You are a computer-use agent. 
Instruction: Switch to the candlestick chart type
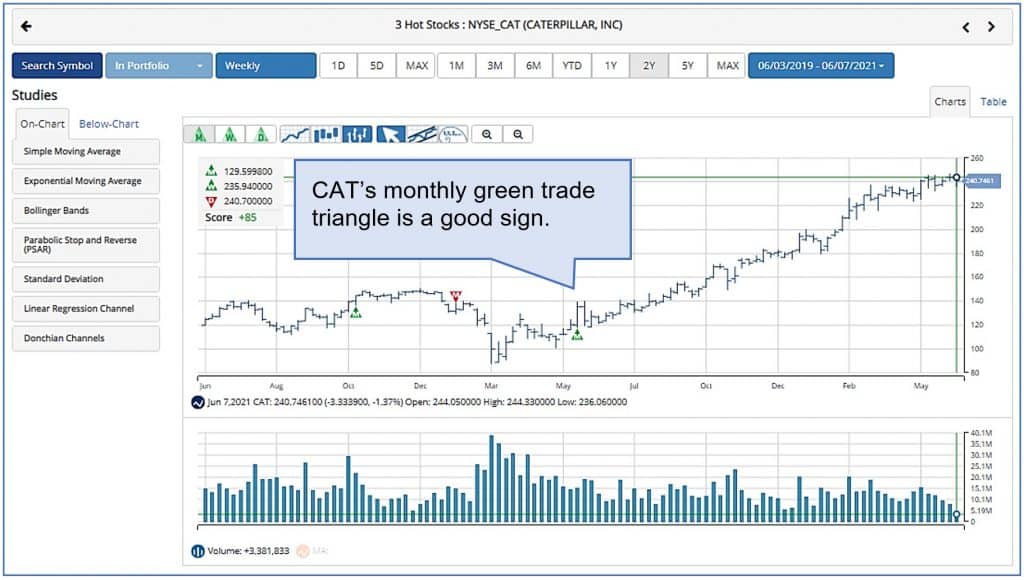pos(327,135)
